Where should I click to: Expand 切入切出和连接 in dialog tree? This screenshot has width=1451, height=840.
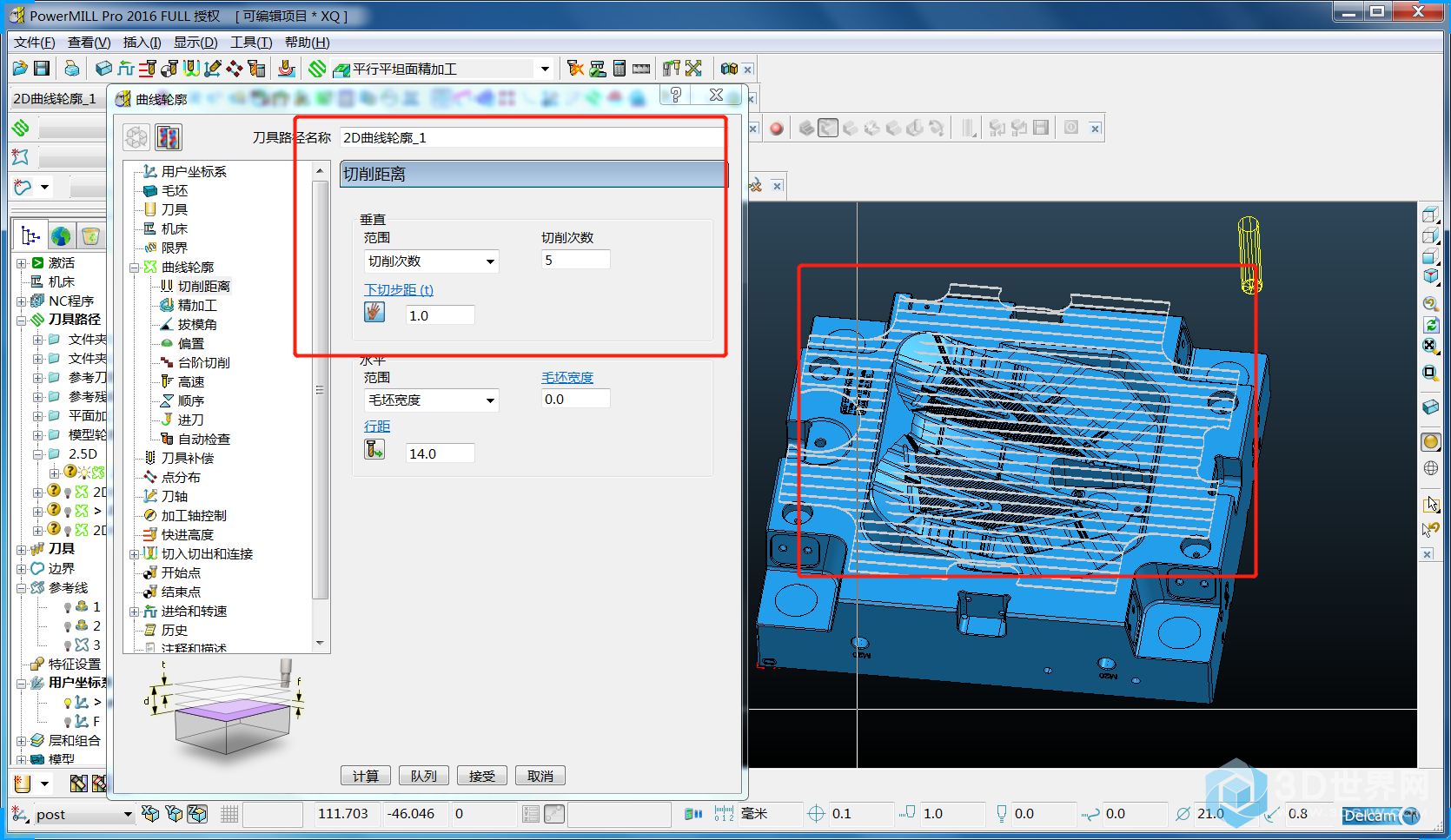click(135, 554)
